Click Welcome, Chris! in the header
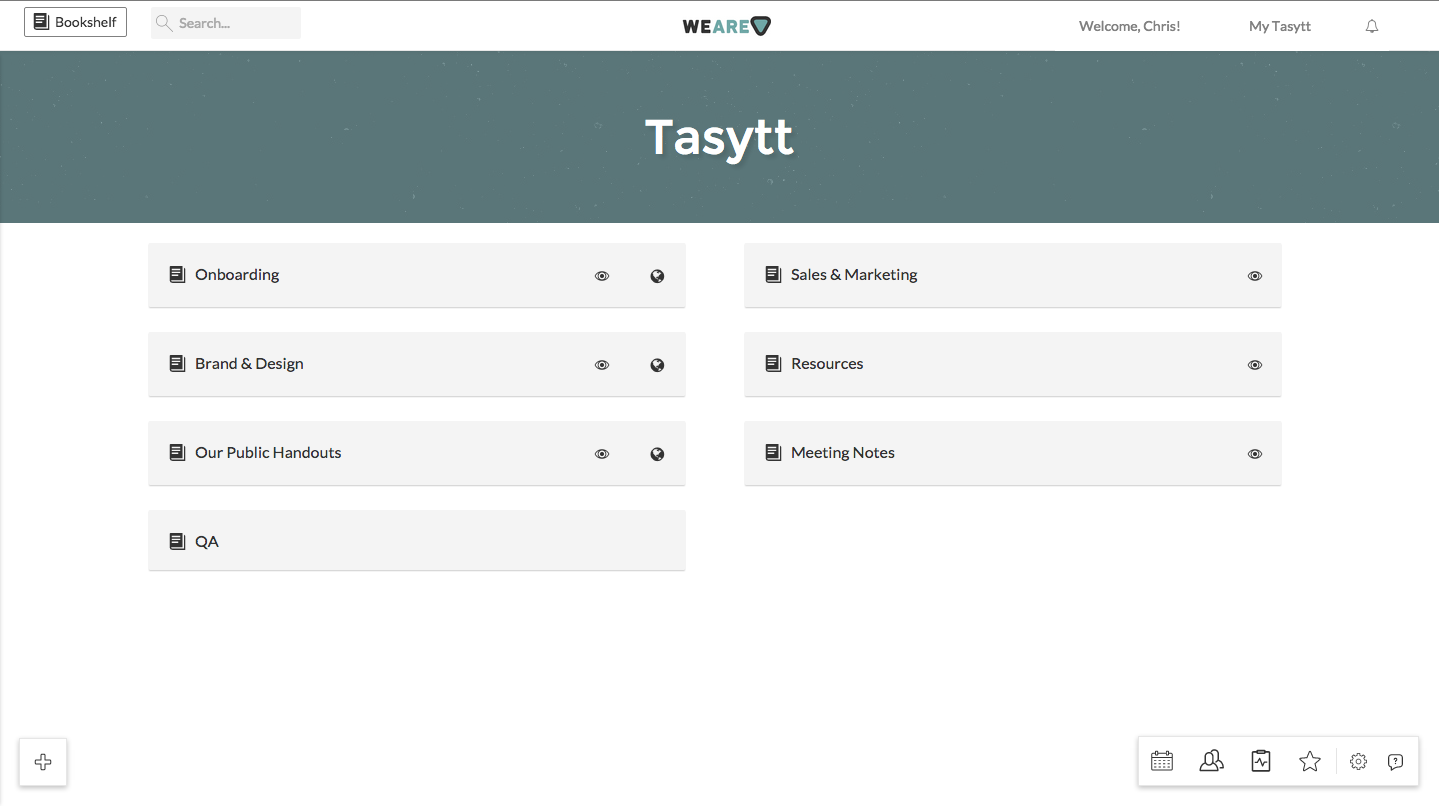This screenshot has height=806, width=1439. click(1128, 26)
